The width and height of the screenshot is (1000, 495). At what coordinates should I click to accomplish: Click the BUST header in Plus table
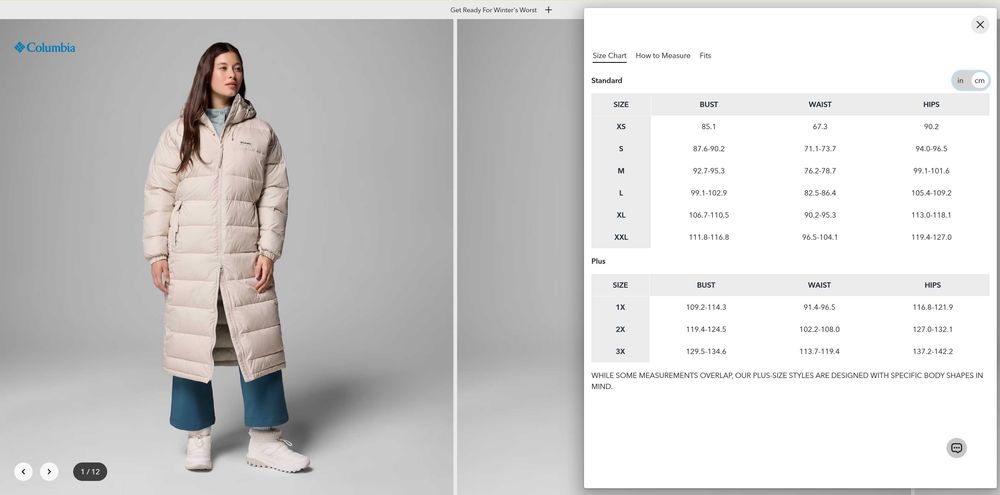click(x=706, y=285)
